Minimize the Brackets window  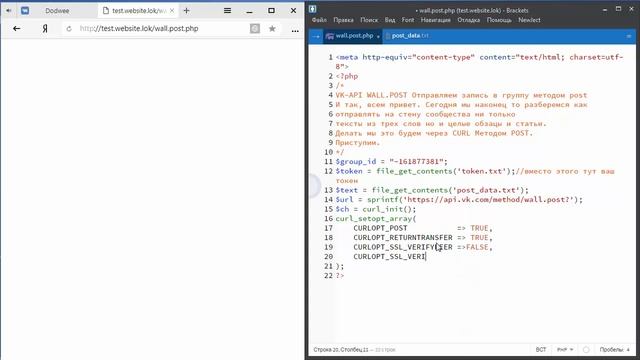click(604, 9)
